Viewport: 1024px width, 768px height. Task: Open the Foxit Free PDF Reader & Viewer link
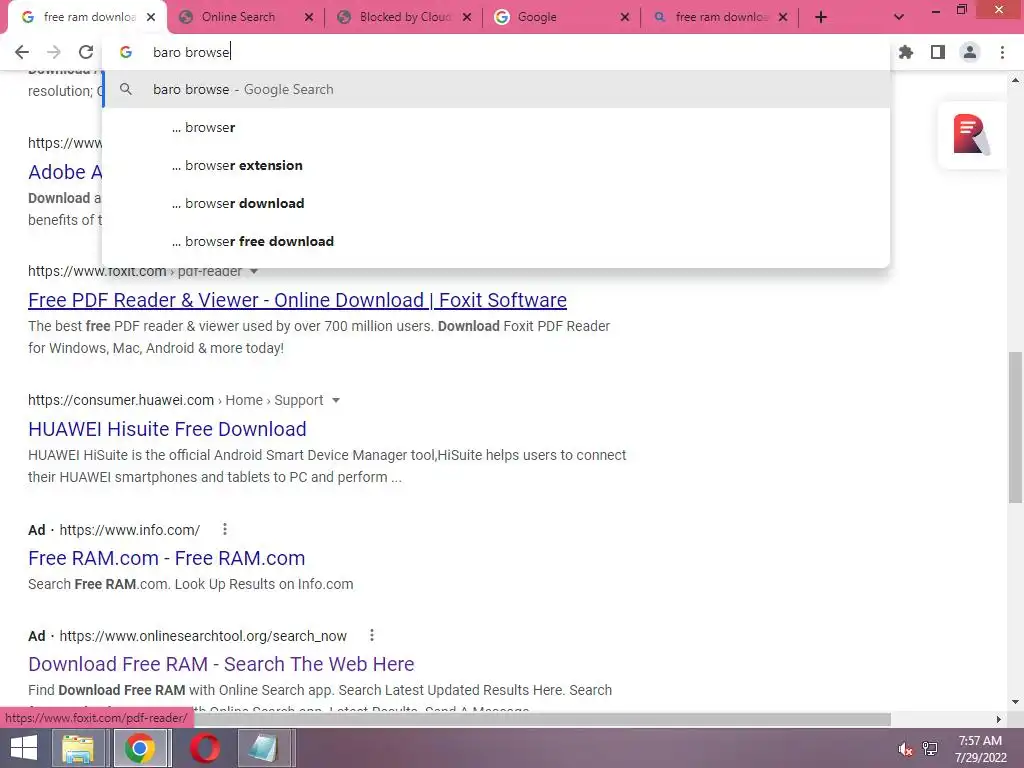297,300
